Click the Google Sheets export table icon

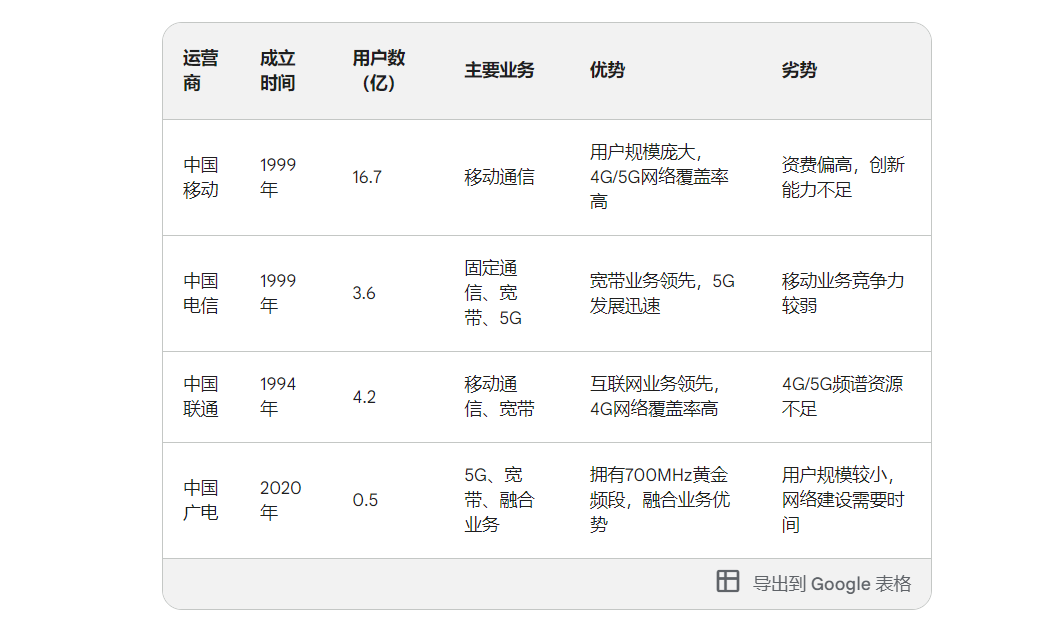(x=727, y=581)
